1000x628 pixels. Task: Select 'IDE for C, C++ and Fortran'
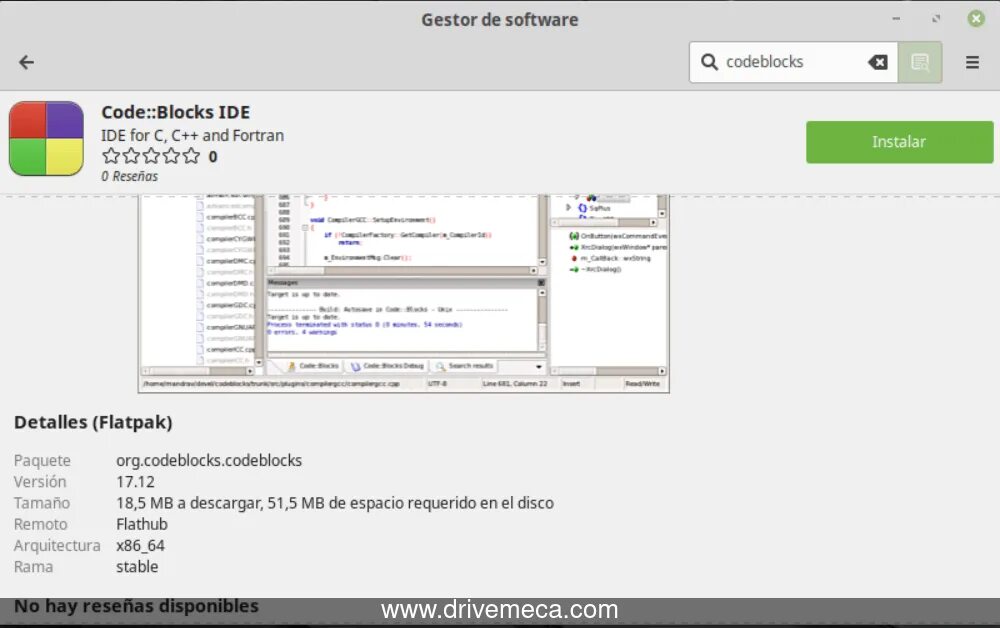point(192,135)
